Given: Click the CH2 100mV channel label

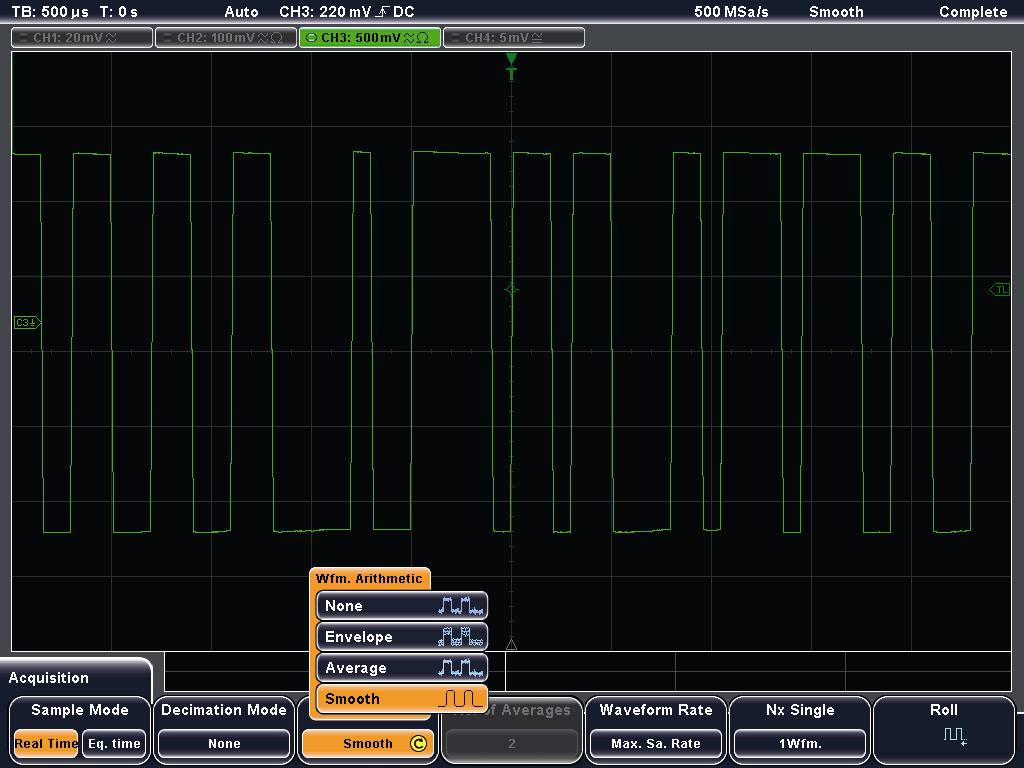Looking at the screenshot, I should (x=225, y=38).
